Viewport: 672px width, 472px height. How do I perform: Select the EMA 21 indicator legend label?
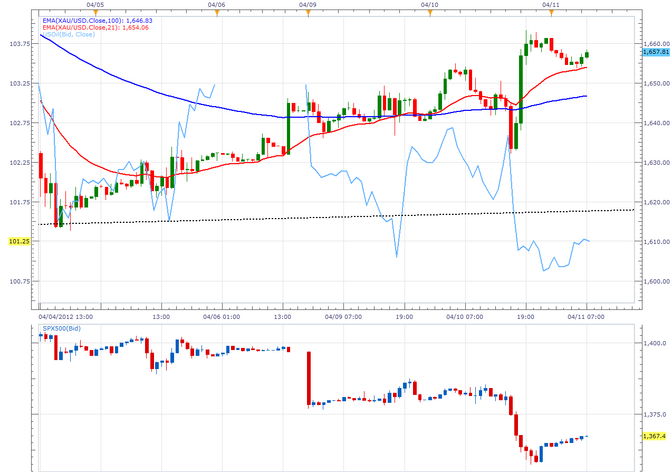pyautogui.click(x=93, y=27)
